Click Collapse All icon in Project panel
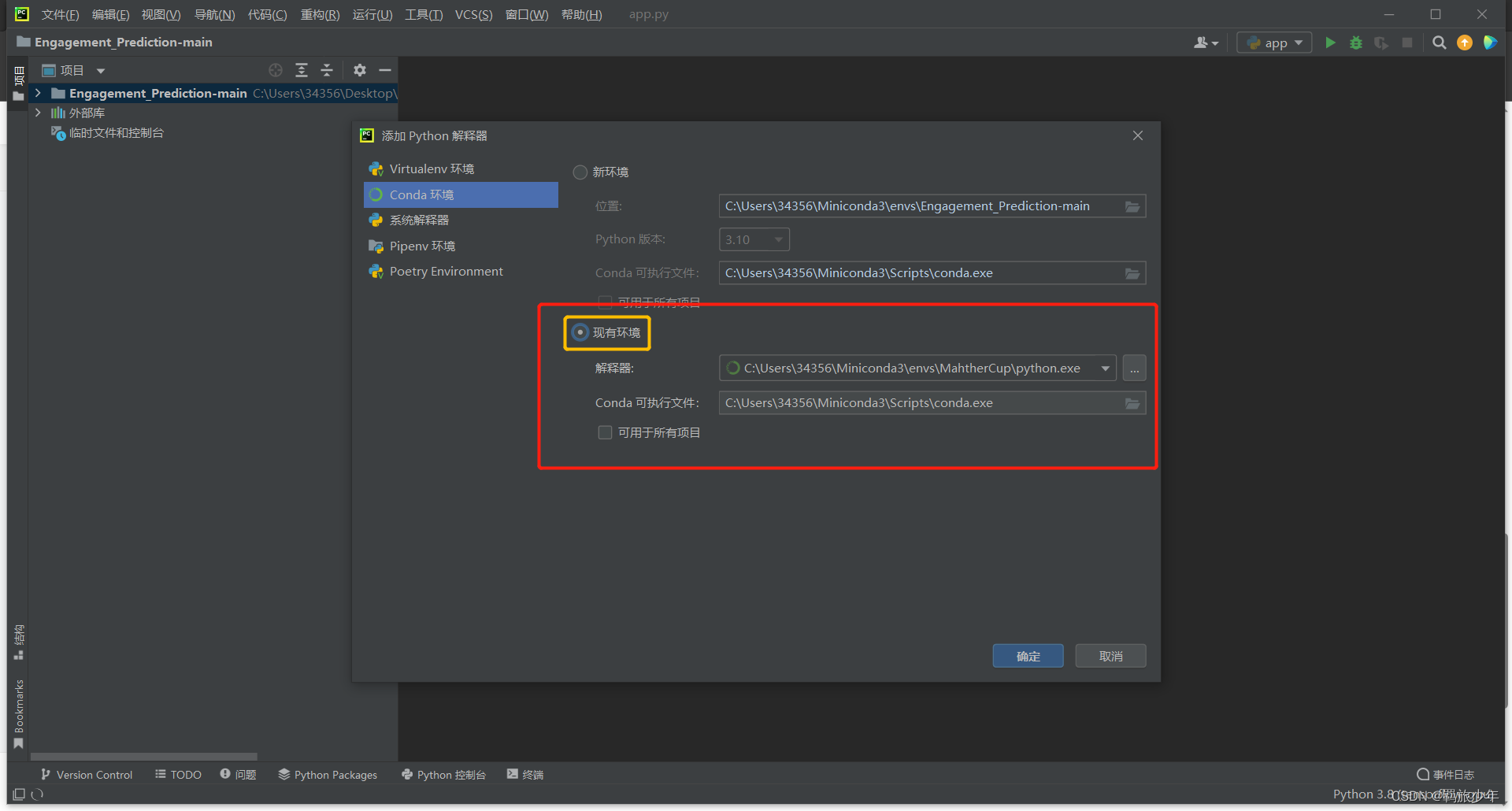Image resolution: width=1512 pixels, height=811 pixels. 327,70
